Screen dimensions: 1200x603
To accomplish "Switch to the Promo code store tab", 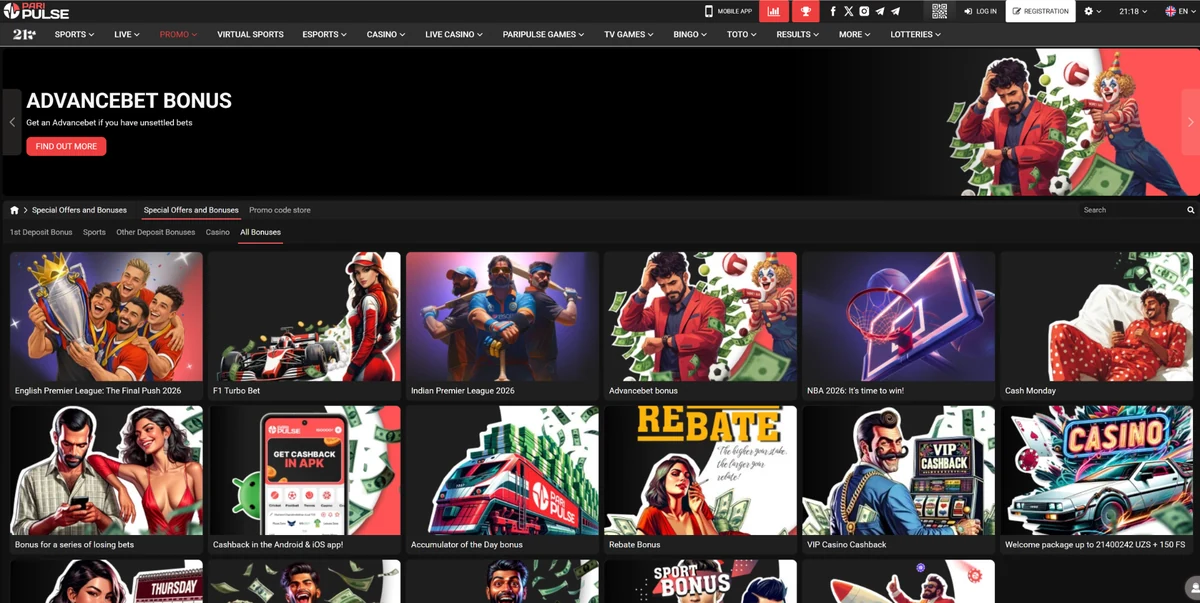I will click(x=280, y=210).
